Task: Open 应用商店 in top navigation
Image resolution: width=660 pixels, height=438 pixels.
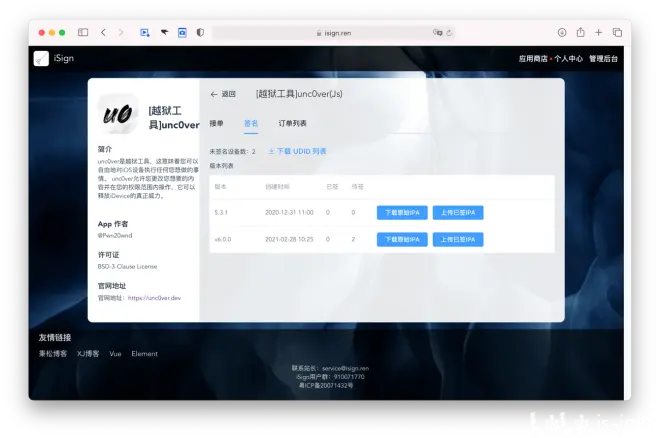Action: pyautogui.click(x=533, y=59)
